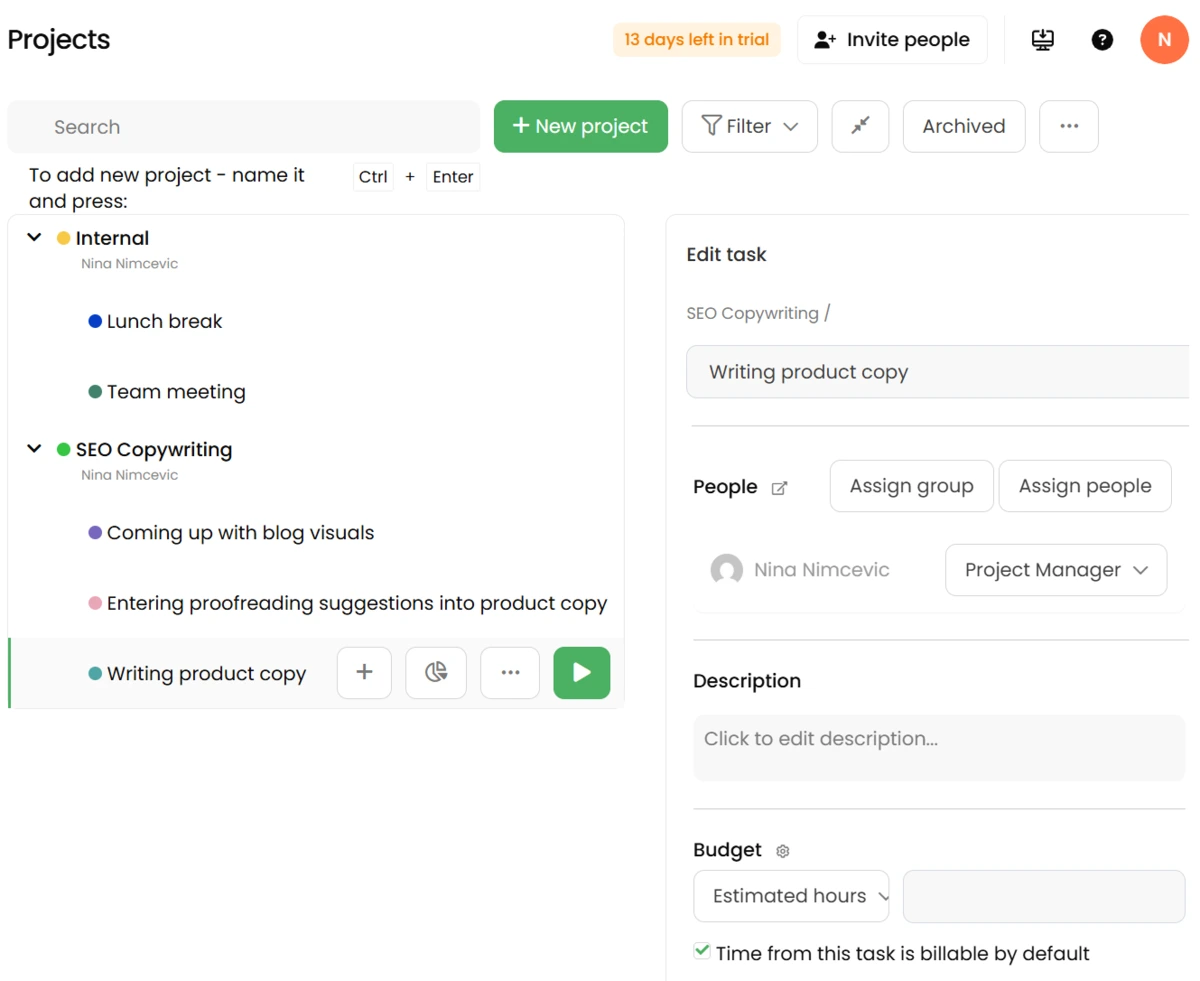
Task: Open the budget settings gear icon
Action: (x=783, y=851)
